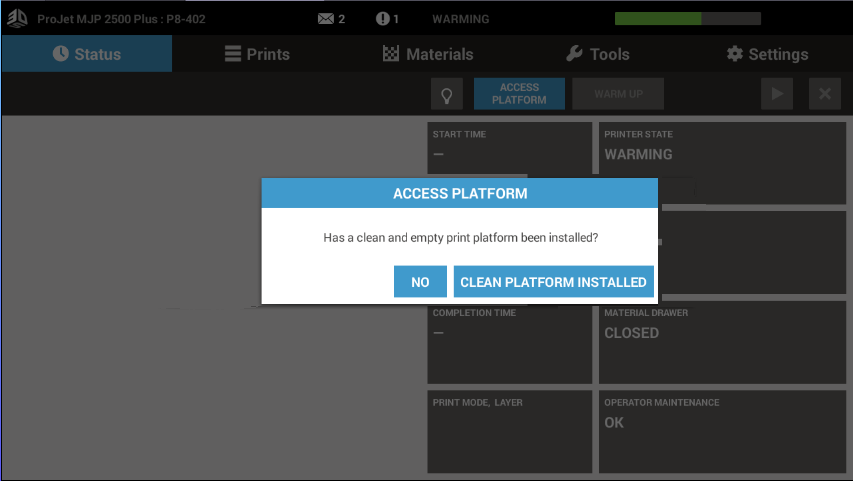Viewport: 853px width, 481px height.
Task: Click the Access Platform toolbar button
Action: point(519,94)
